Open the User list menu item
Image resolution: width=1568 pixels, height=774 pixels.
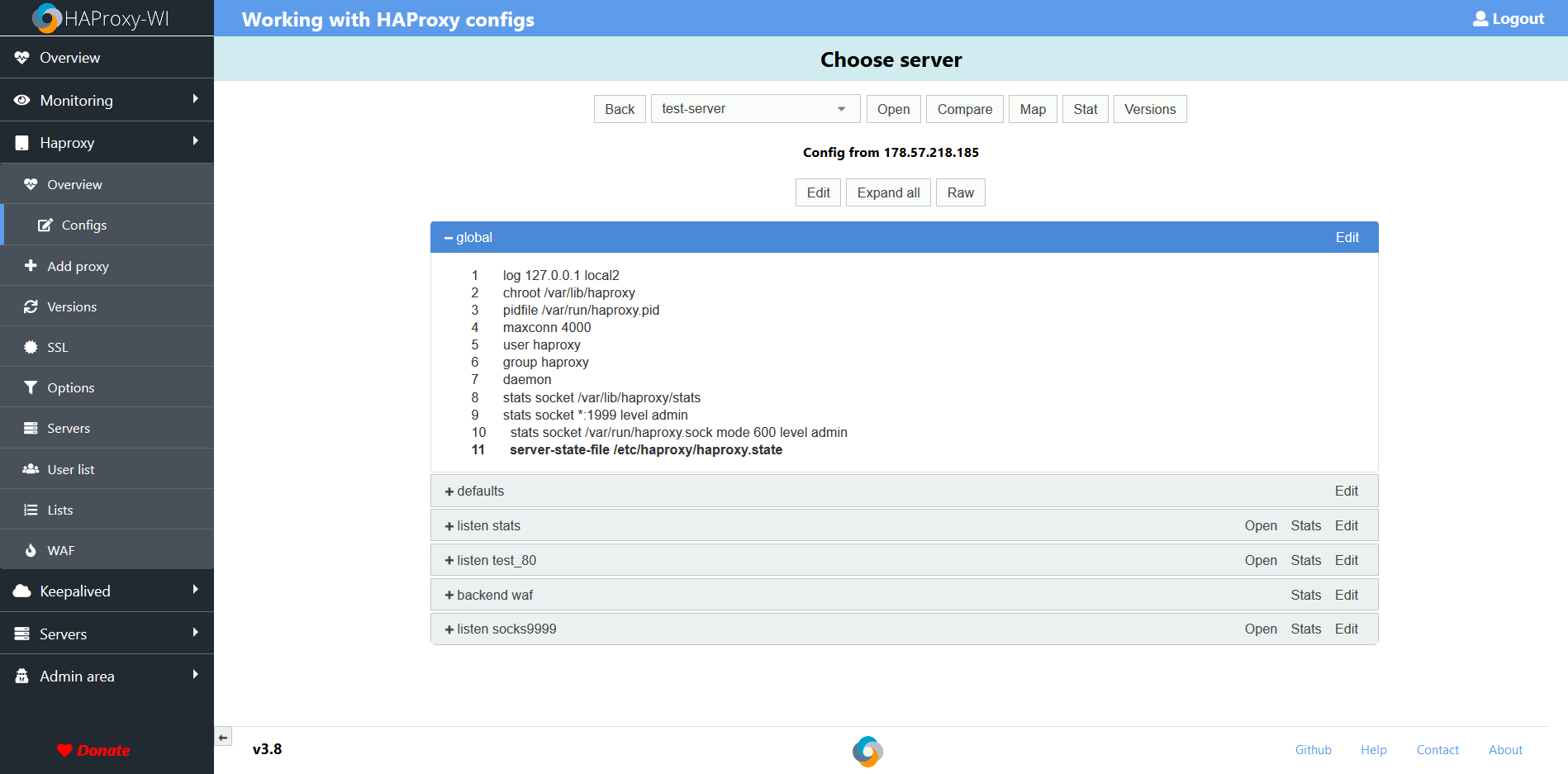point(107,469)
